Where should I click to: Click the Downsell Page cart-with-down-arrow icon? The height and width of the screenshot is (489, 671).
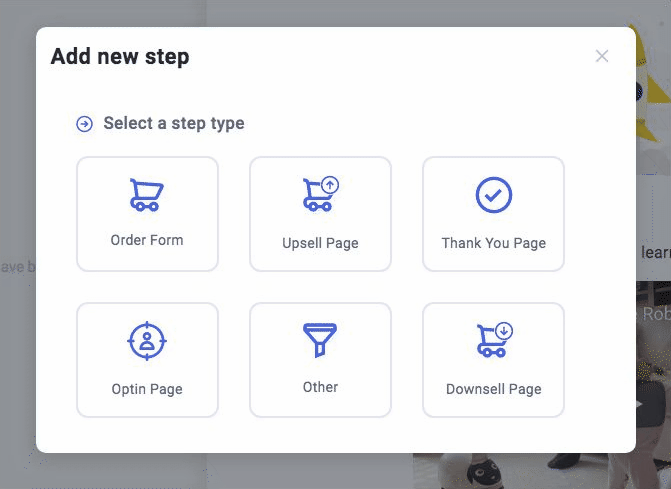[494, 340]
